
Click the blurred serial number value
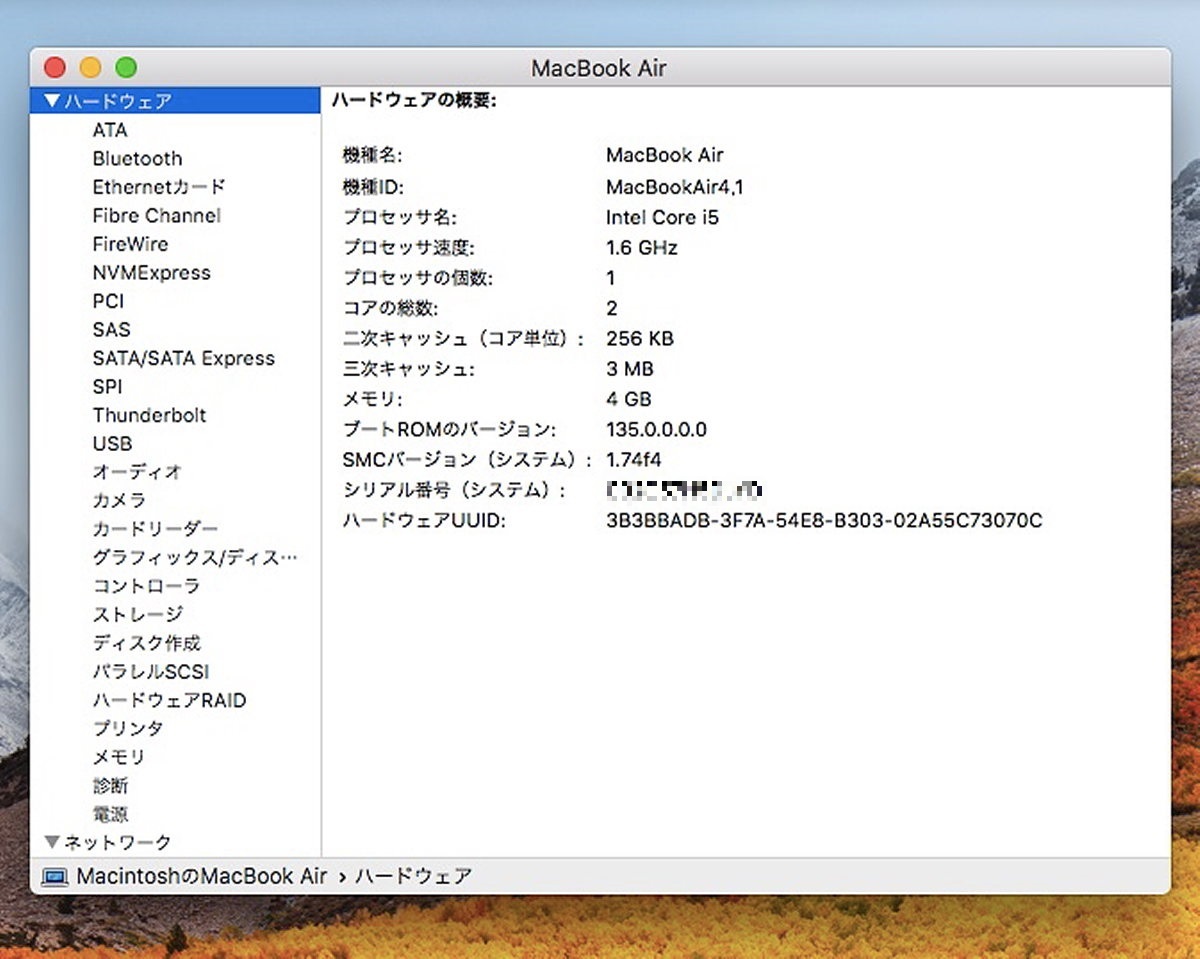coord(685,490)
